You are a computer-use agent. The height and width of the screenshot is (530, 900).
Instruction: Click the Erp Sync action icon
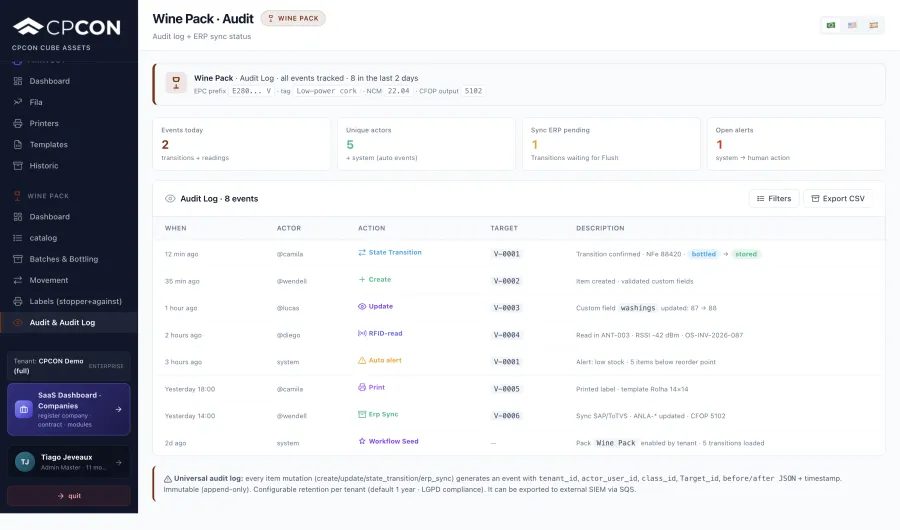[x=362, y=415]
